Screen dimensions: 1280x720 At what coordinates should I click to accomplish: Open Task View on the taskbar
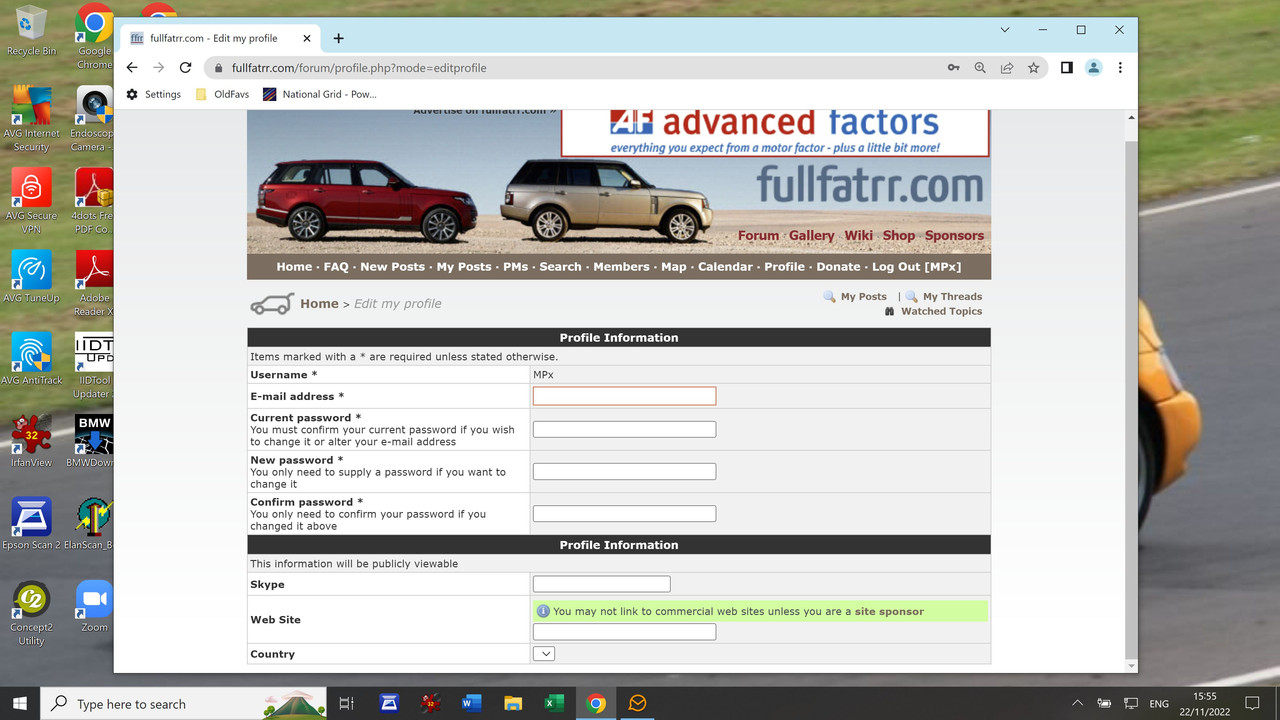tap(346, 703)
